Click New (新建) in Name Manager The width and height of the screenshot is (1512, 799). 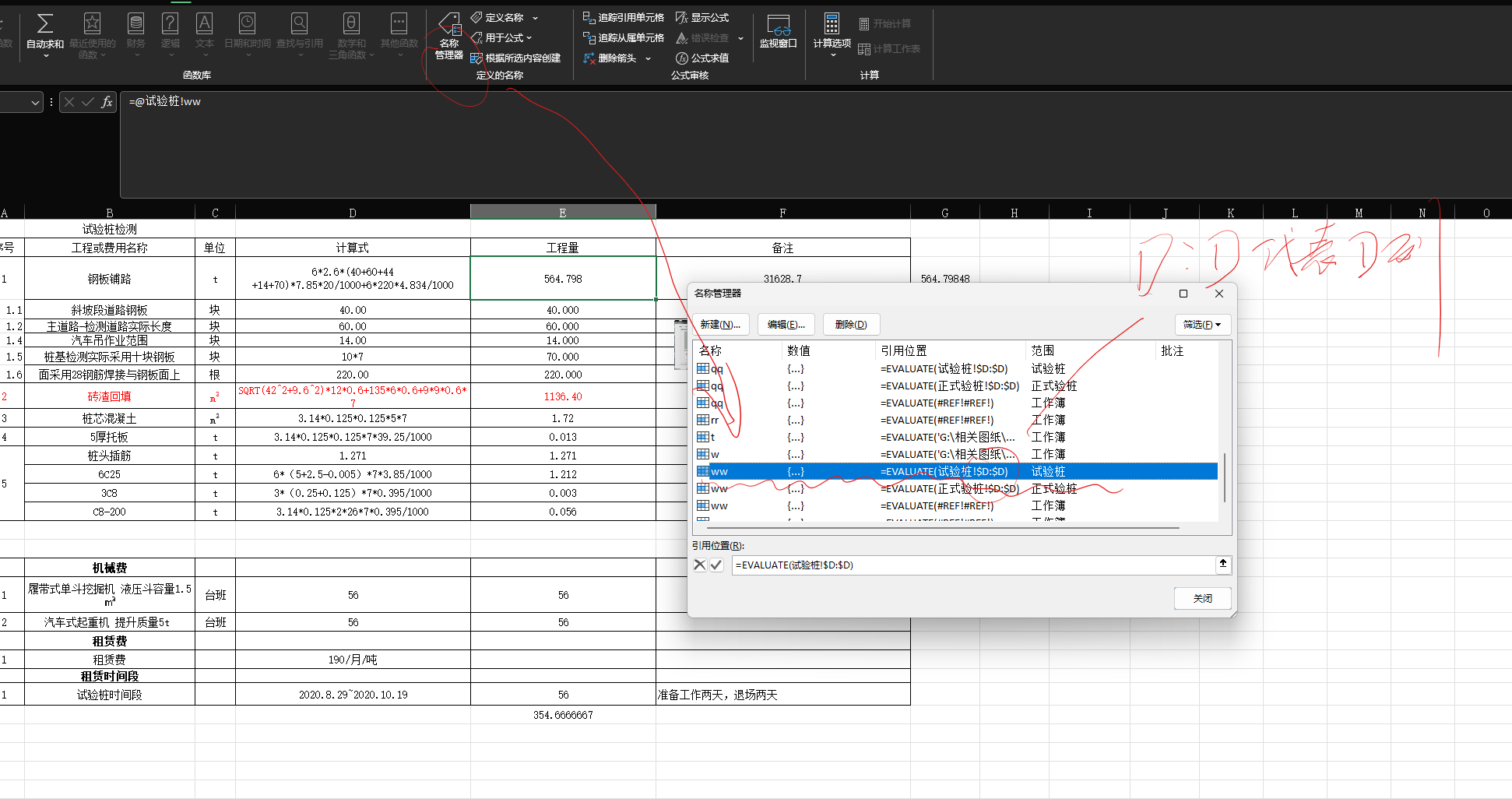coord(720,325)
